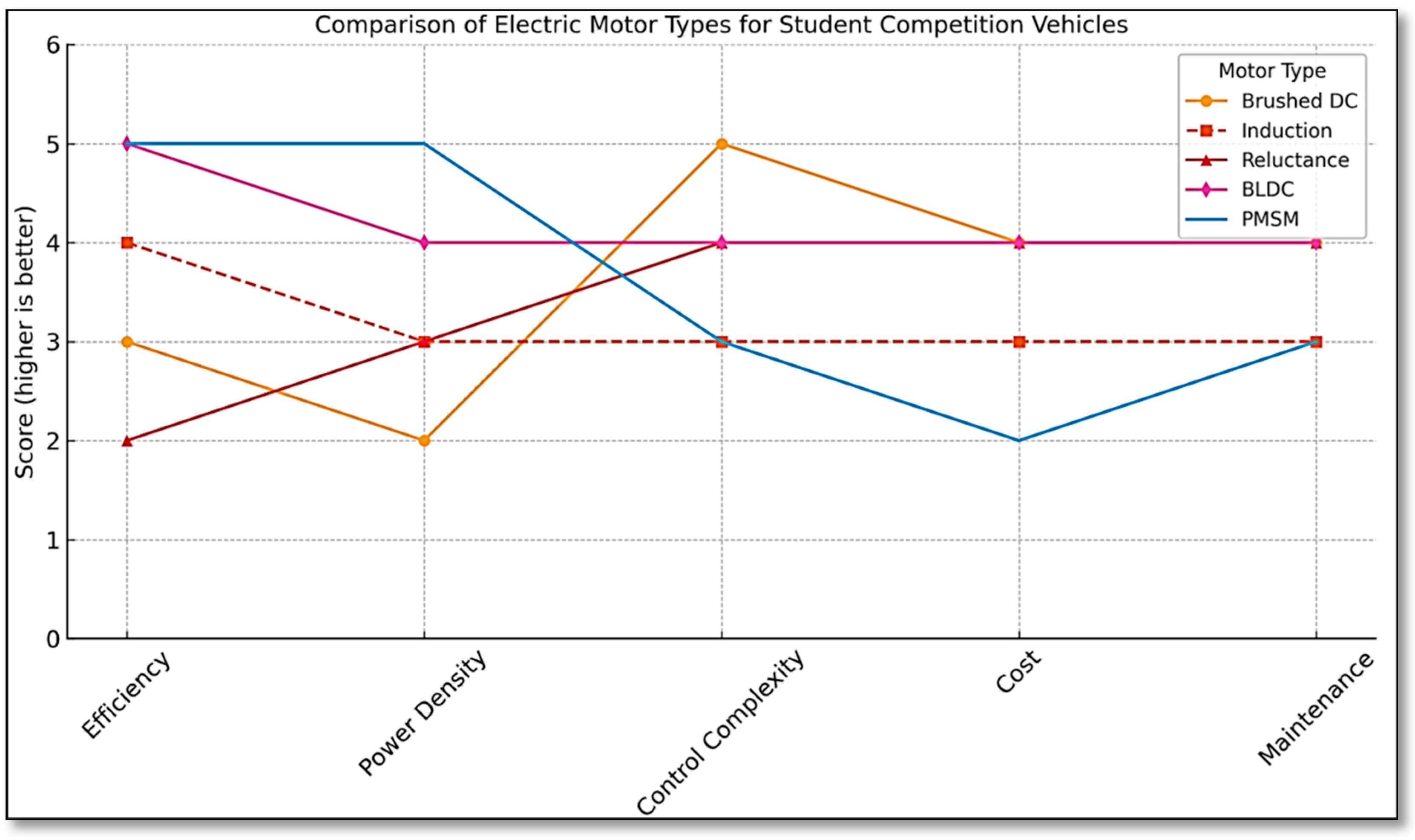Click the Induction legend square marker
The width and height of the screenshot is (1415, 840).
[1206, 131]
